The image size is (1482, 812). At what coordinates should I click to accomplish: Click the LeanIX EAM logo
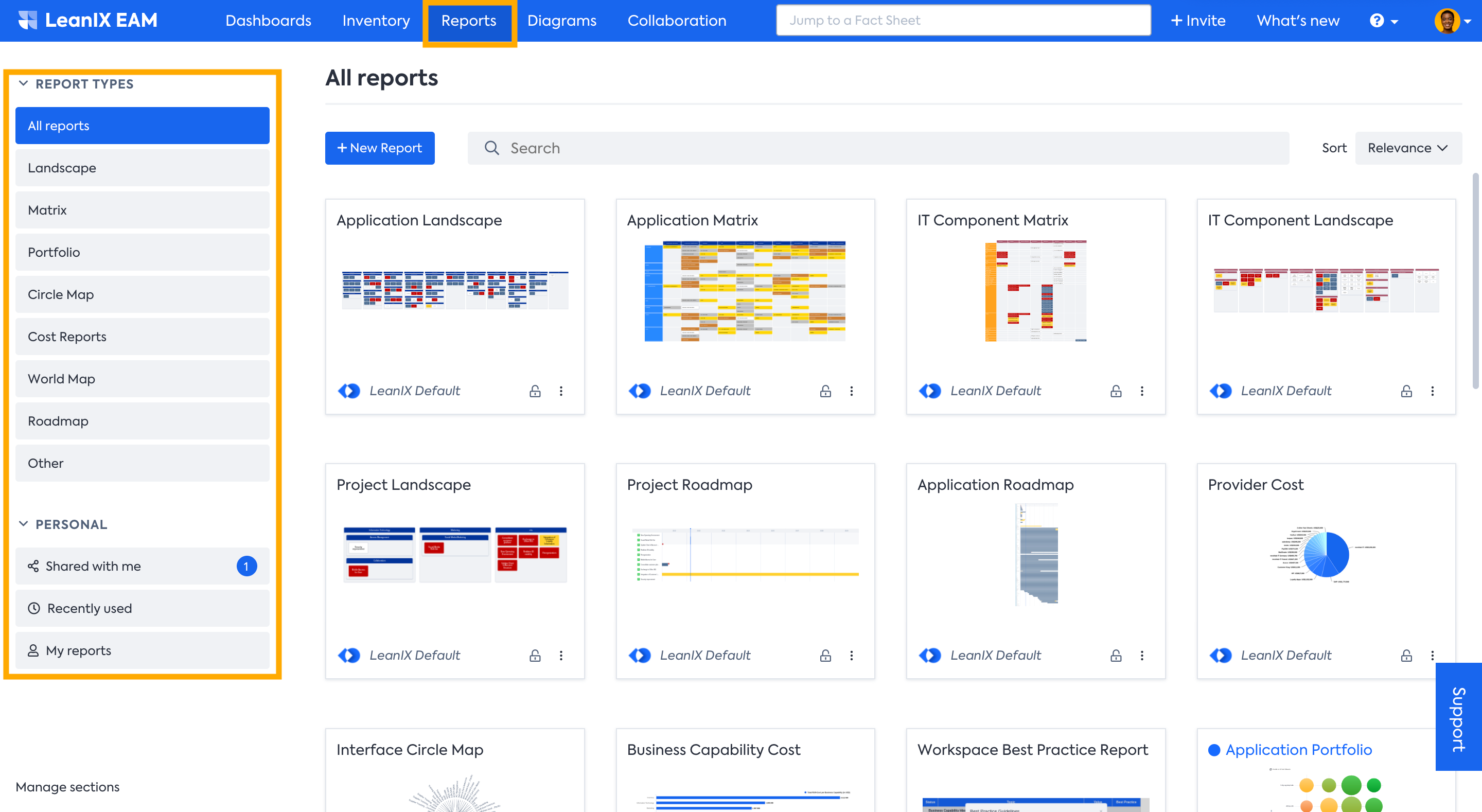[x=88, y=21]
